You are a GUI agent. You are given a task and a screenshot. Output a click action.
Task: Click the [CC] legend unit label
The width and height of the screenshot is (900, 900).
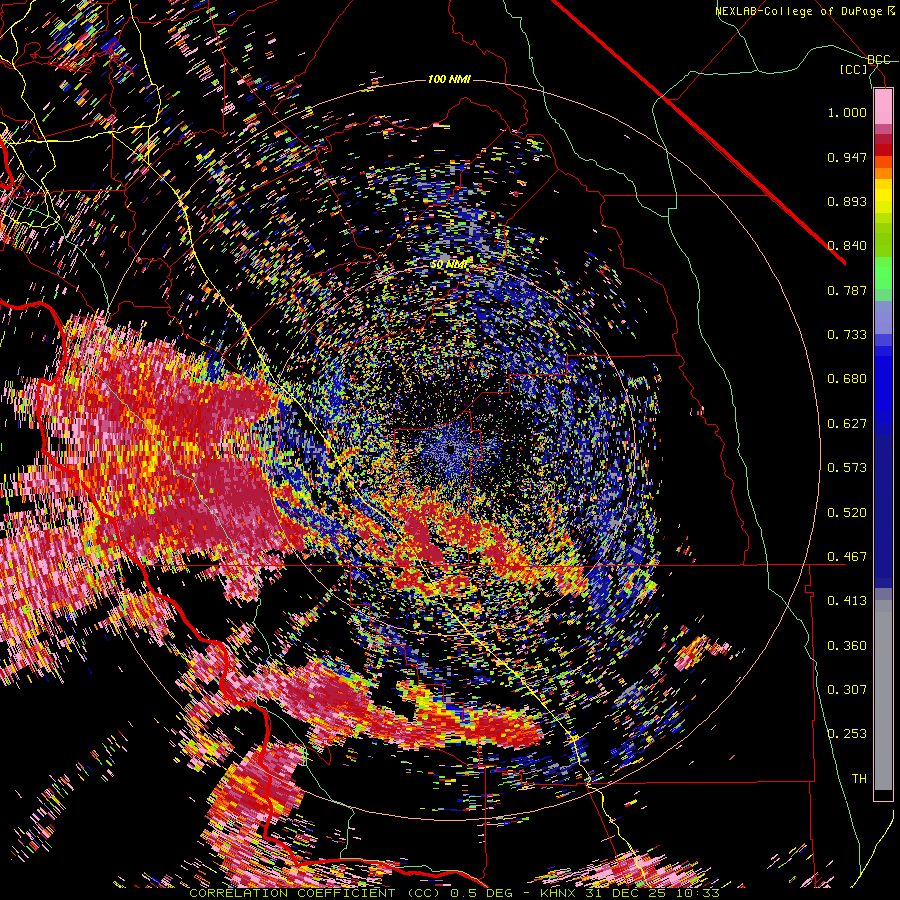coord(854,69)
